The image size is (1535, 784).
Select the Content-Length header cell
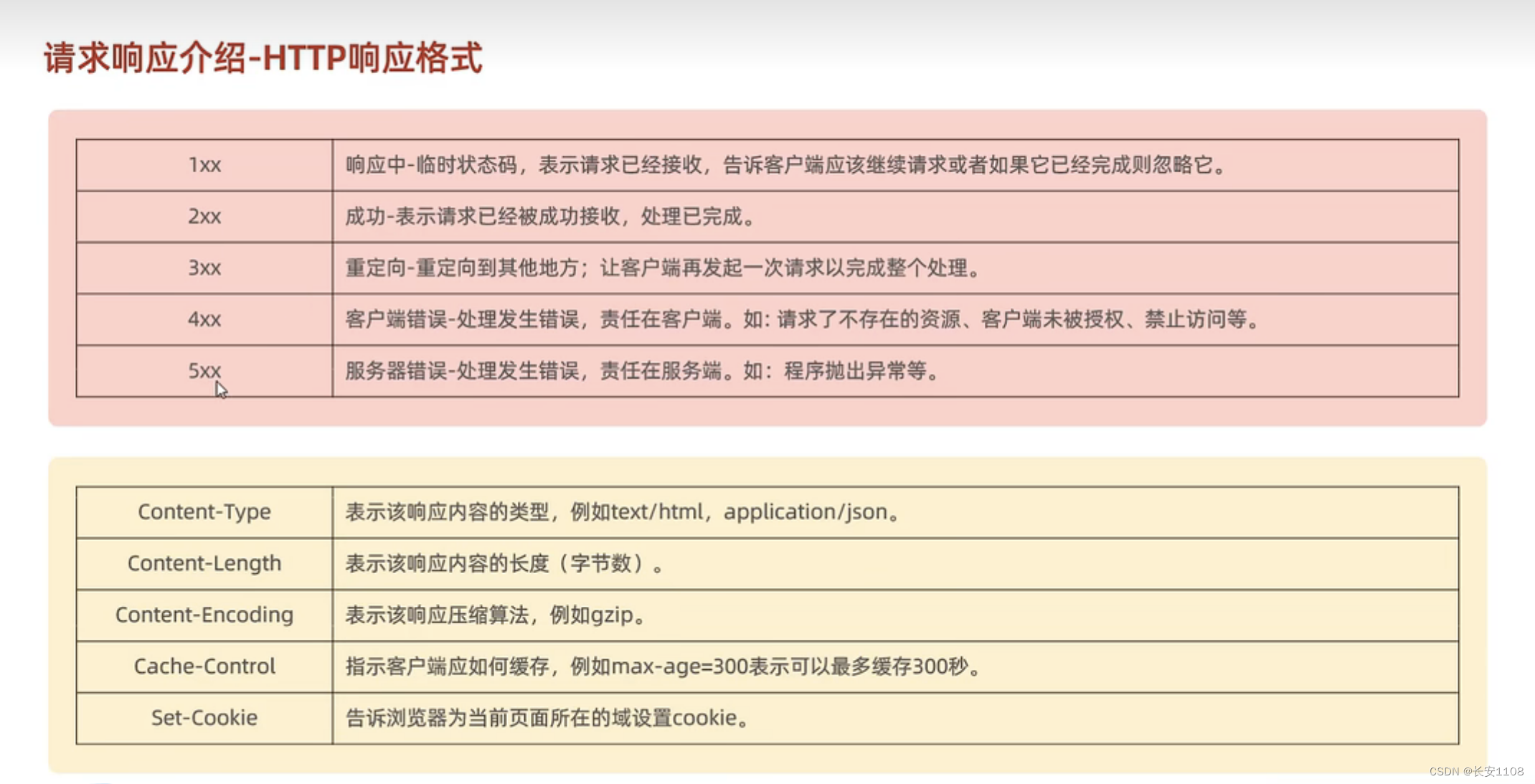[x=204, y=564]
